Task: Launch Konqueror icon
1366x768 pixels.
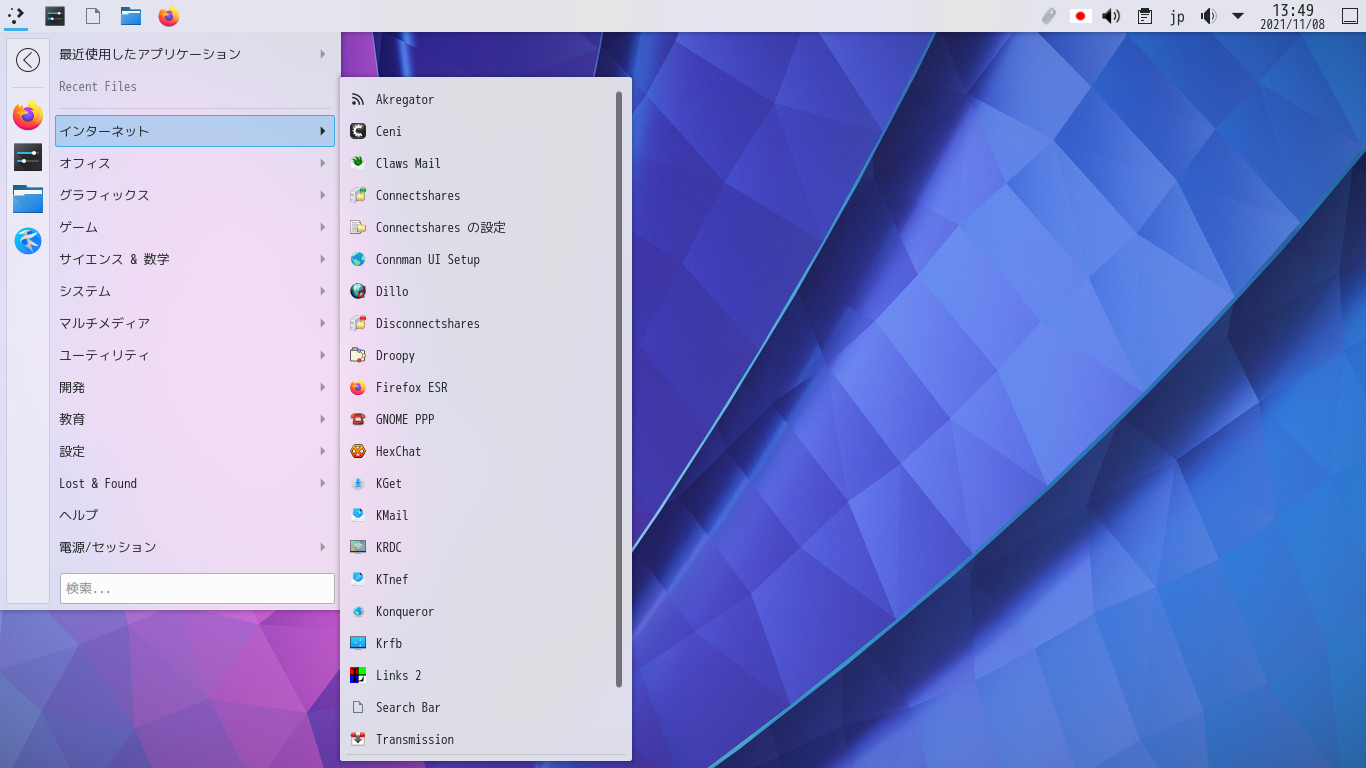Action: coord(358,611)
